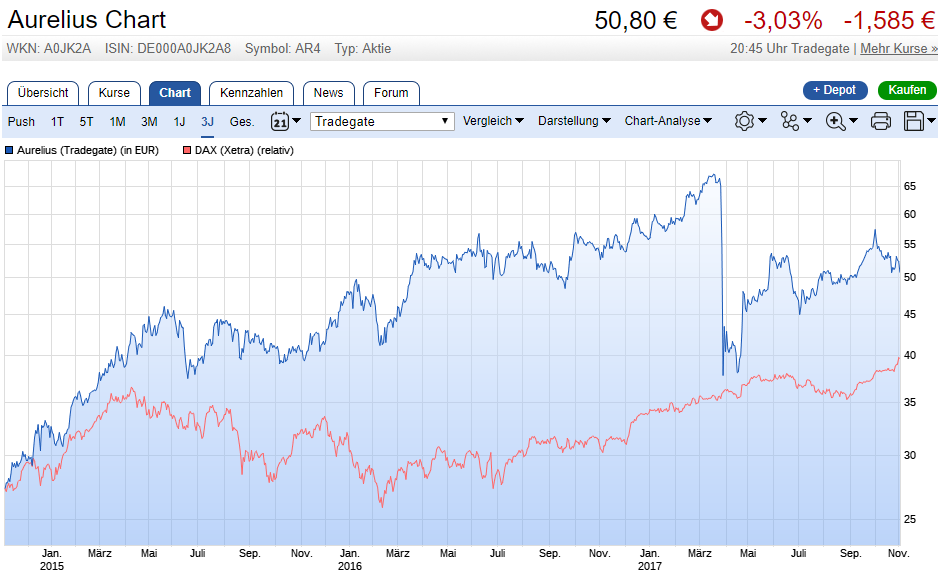Select the 3M time range
Viewport: 938px width, 577px height.
click(149, 122)
